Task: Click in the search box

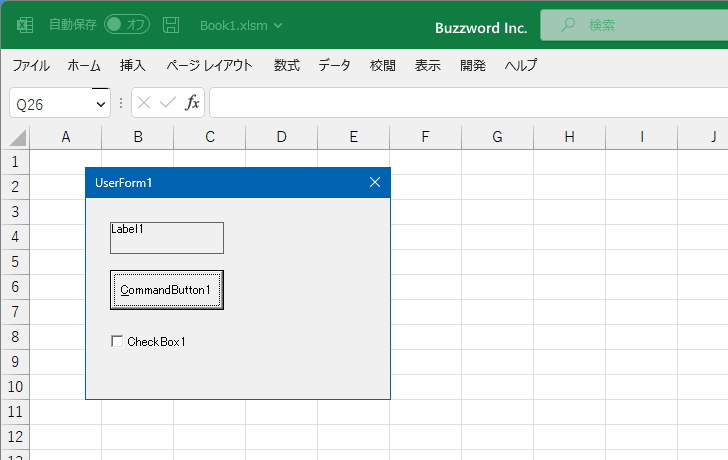Action: (634, 25)
